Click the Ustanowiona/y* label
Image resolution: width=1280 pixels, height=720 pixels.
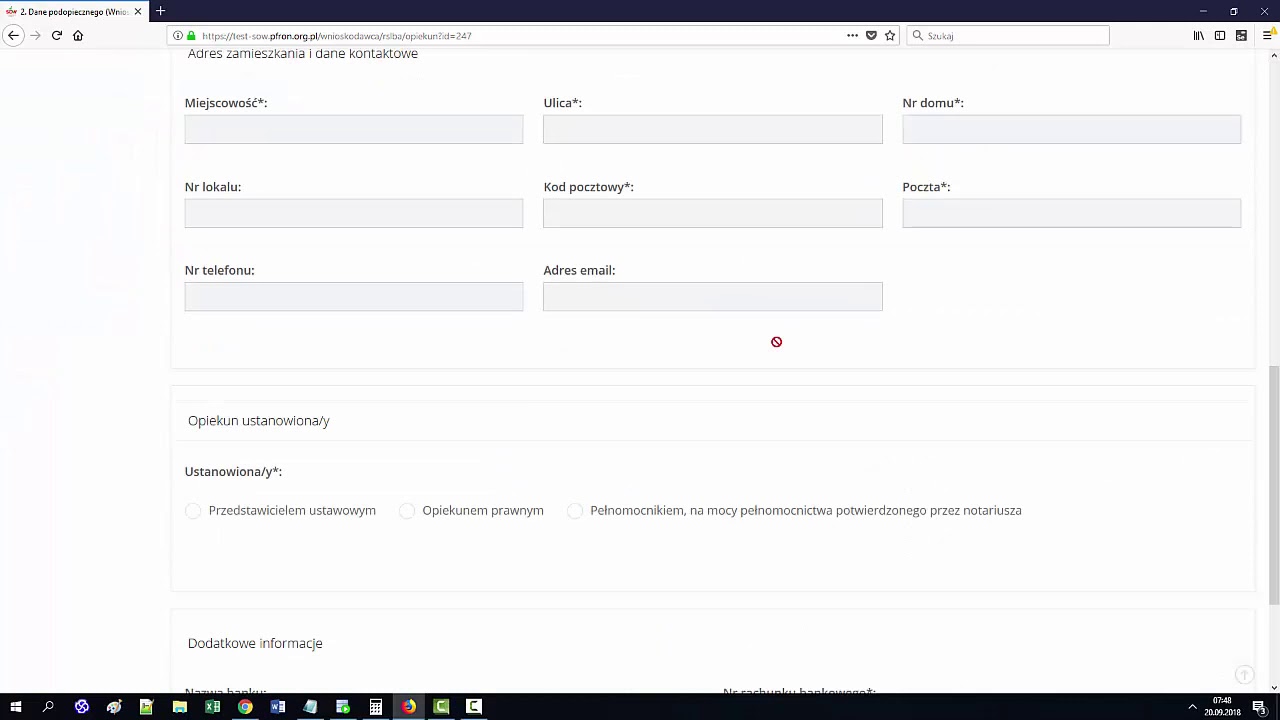pos(234,471)
